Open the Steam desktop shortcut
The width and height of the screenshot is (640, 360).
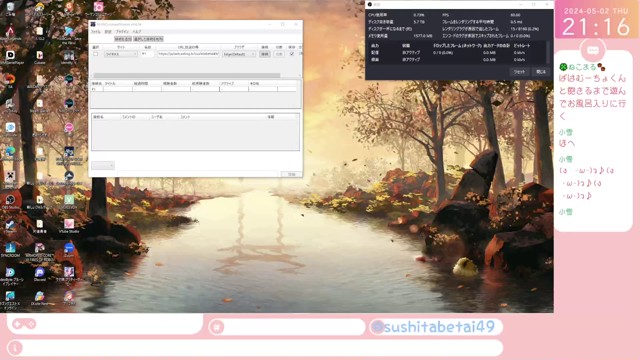[x=11, y=226]
